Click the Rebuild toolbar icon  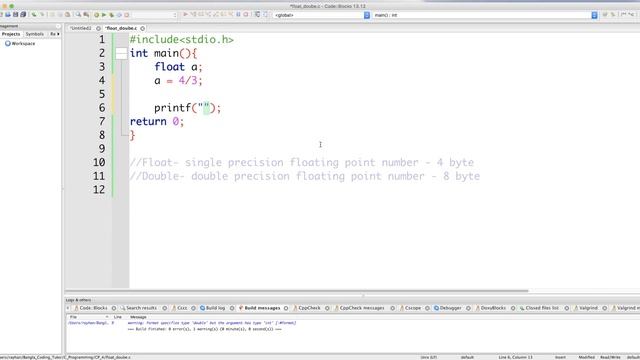point(119,15)
